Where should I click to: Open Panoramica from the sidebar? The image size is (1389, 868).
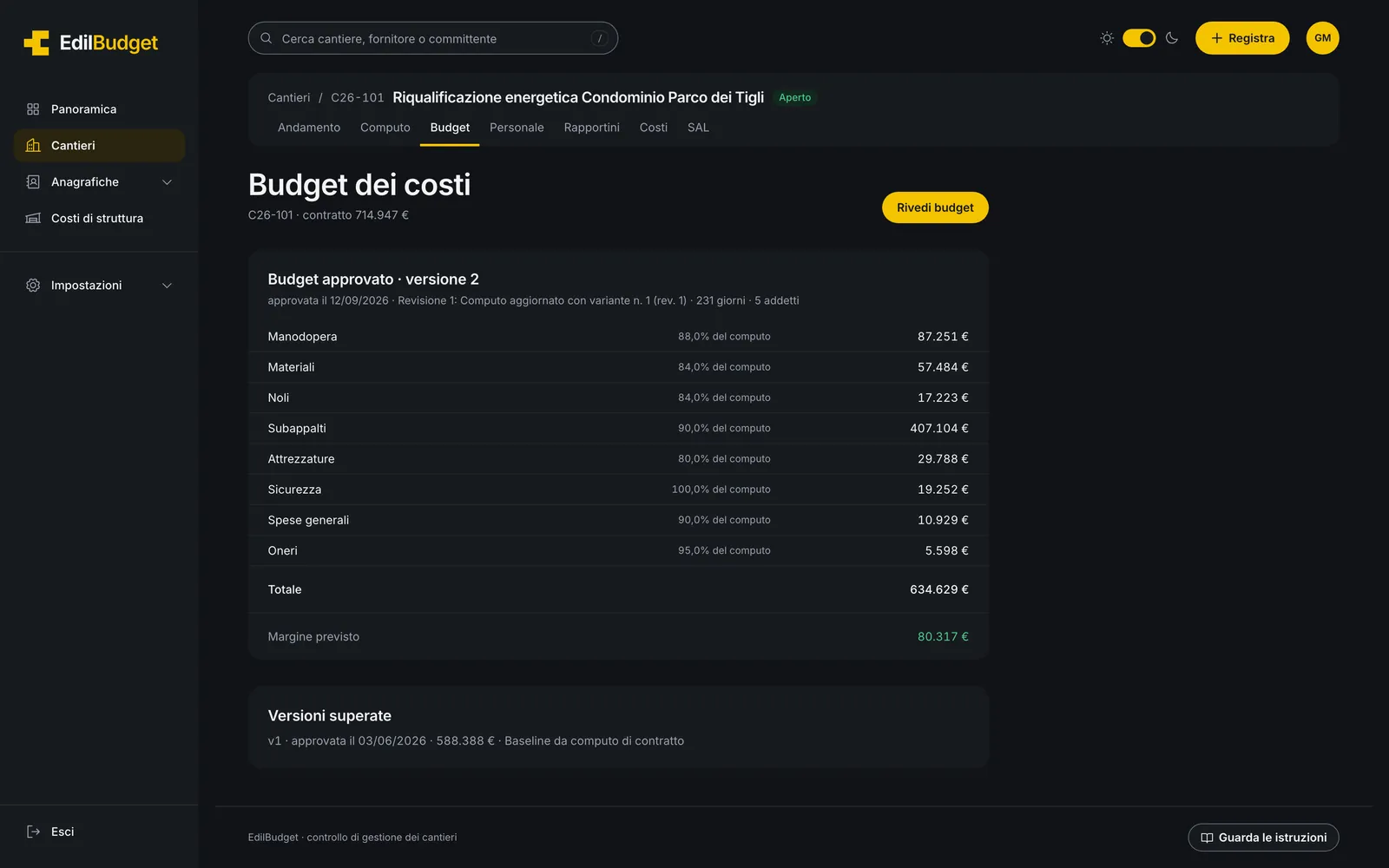[99, 109]
